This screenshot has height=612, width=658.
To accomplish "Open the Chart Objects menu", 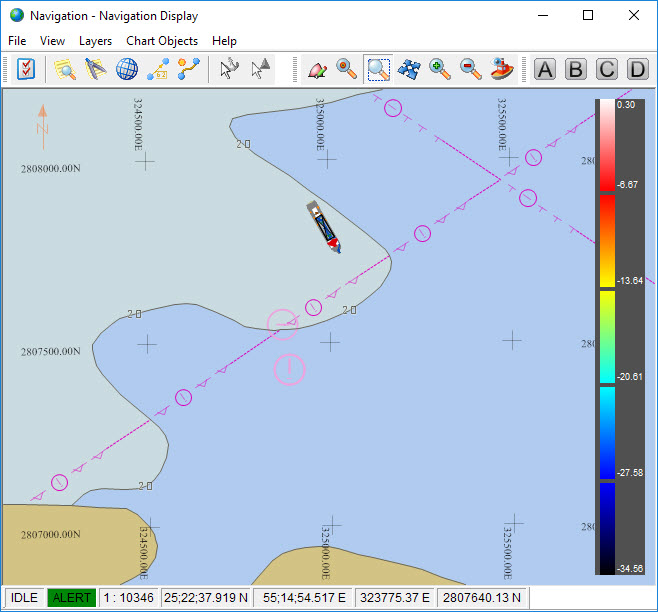I will [x=162, y=41].
